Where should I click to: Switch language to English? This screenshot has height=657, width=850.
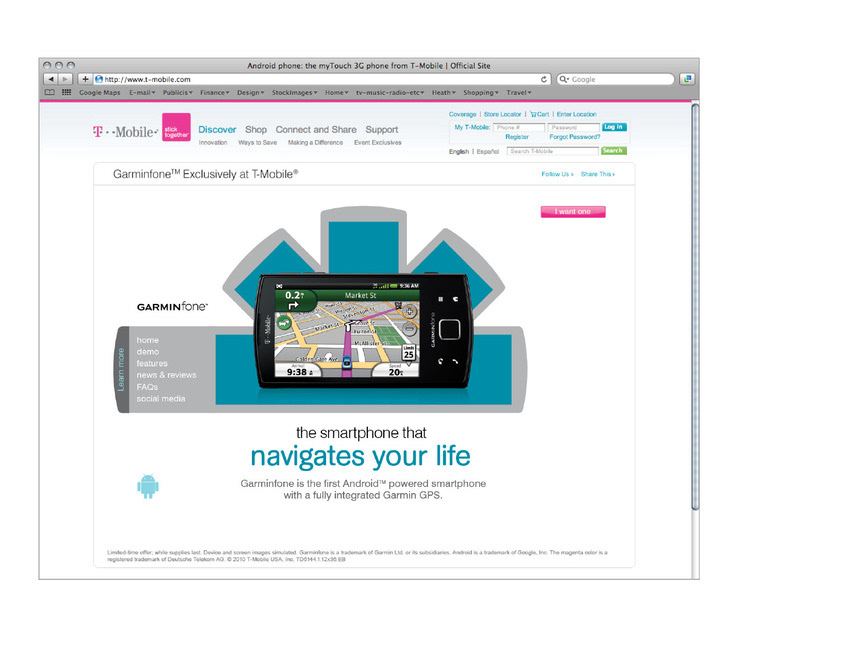tap(459, 151)
